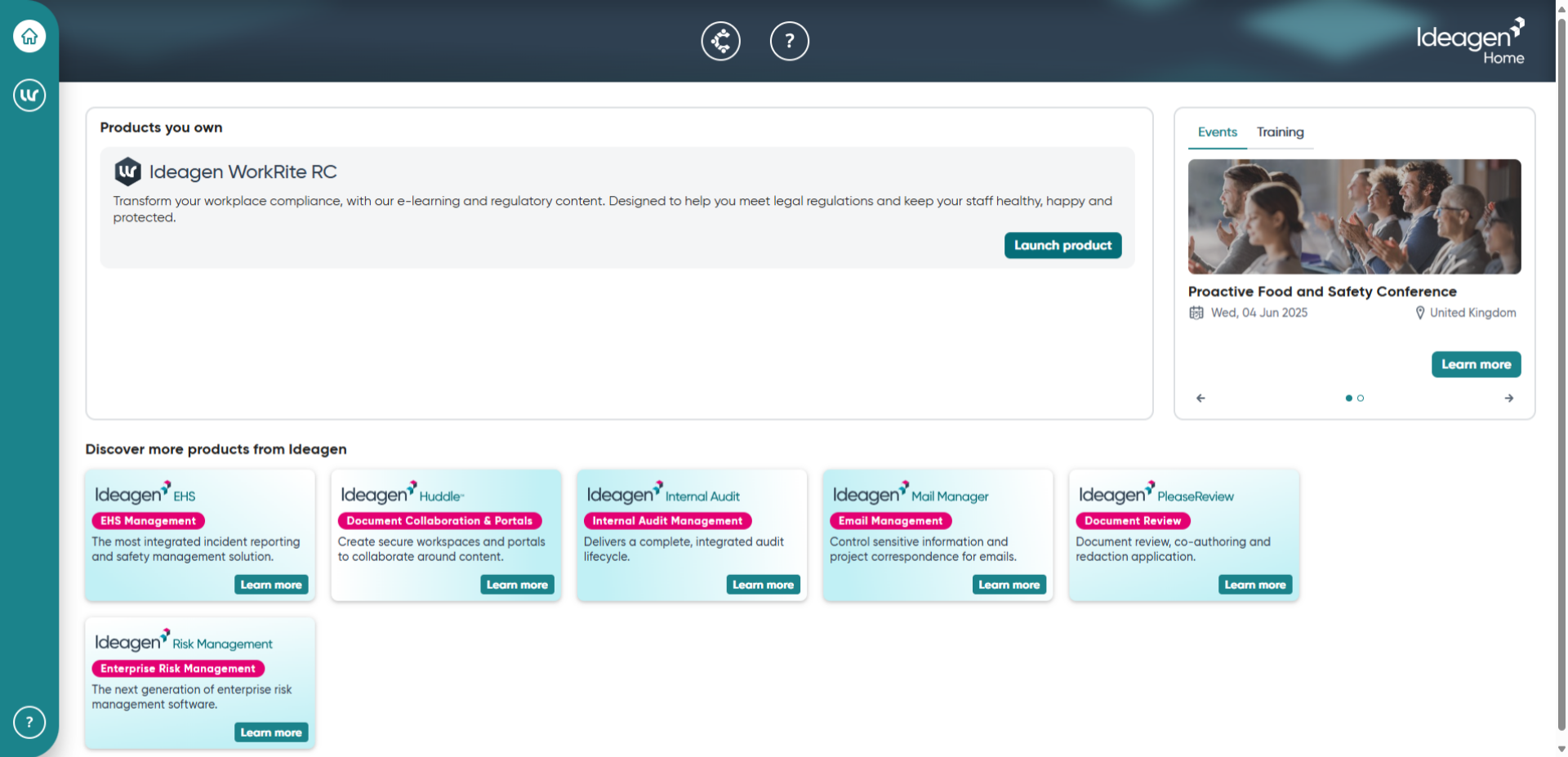The width and height of the screenshot is (1568, 757).
Task: Click the calendar icon beside event date
Action: pos(1196,313)
